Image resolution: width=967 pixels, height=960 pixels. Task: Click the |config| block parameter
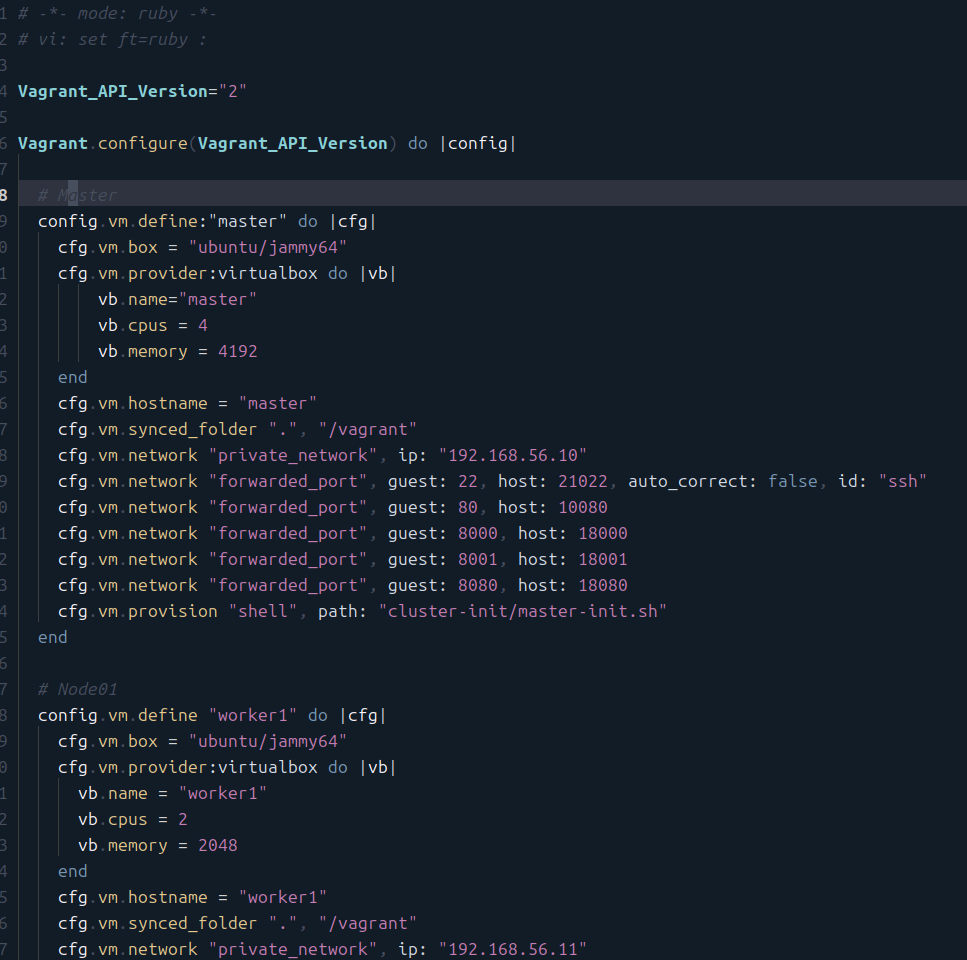click(x=477, y=143)
